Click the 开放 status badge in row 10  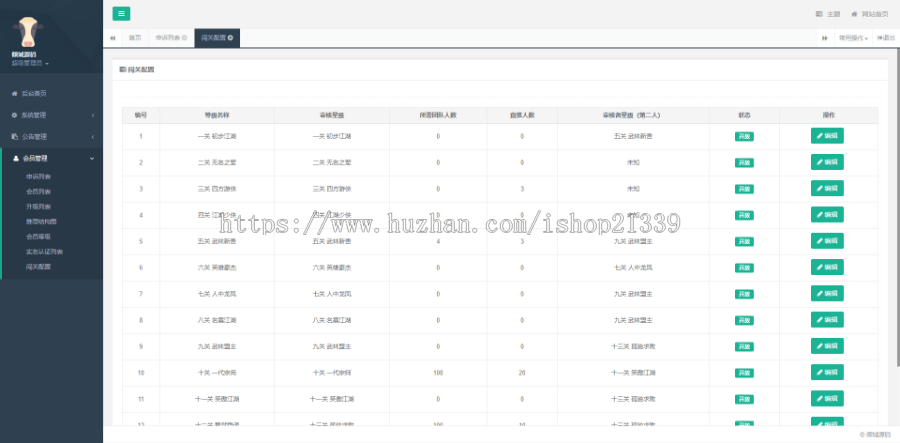tap(744, 373)
